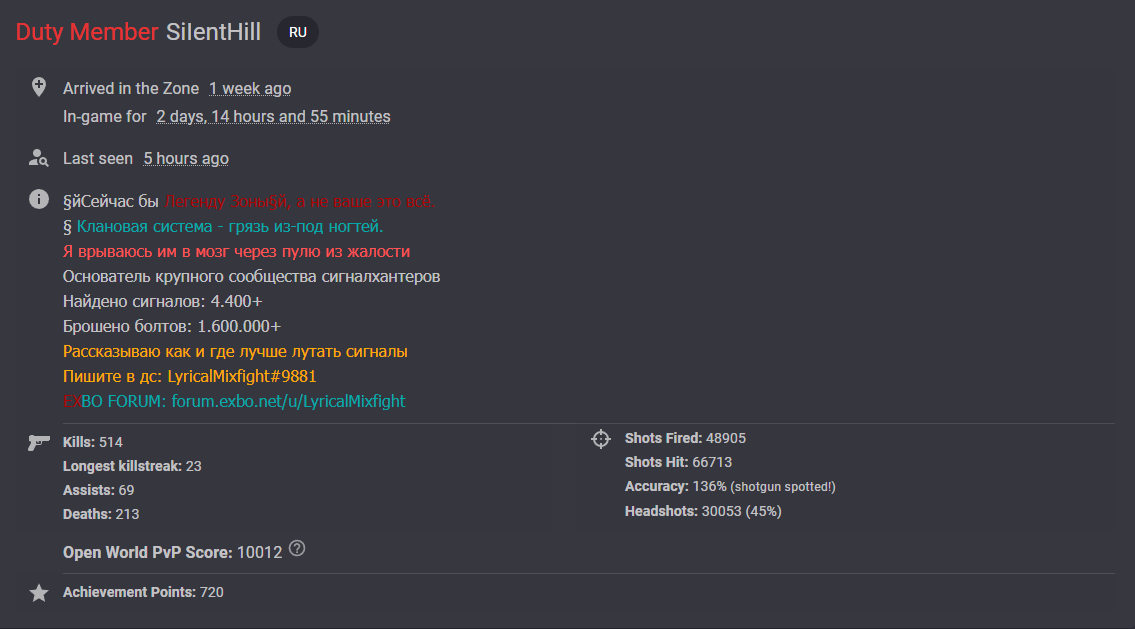Click the Achievement Points 720 text
Viewport: 1135px width, 629px height.
pyautogui.click(x=143, y=592)
